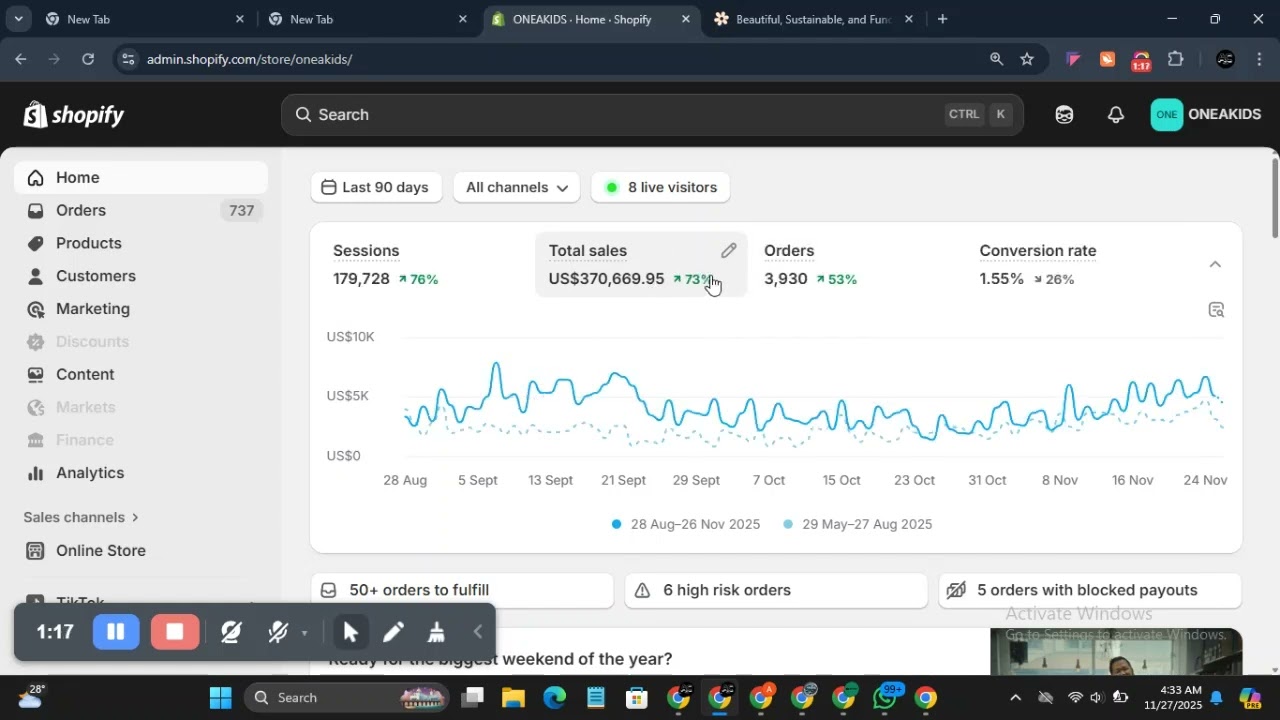Open the All channels dropdown
Image resolution: width=1280 pixels, height=720 pixels.
(x=516, y=187)
